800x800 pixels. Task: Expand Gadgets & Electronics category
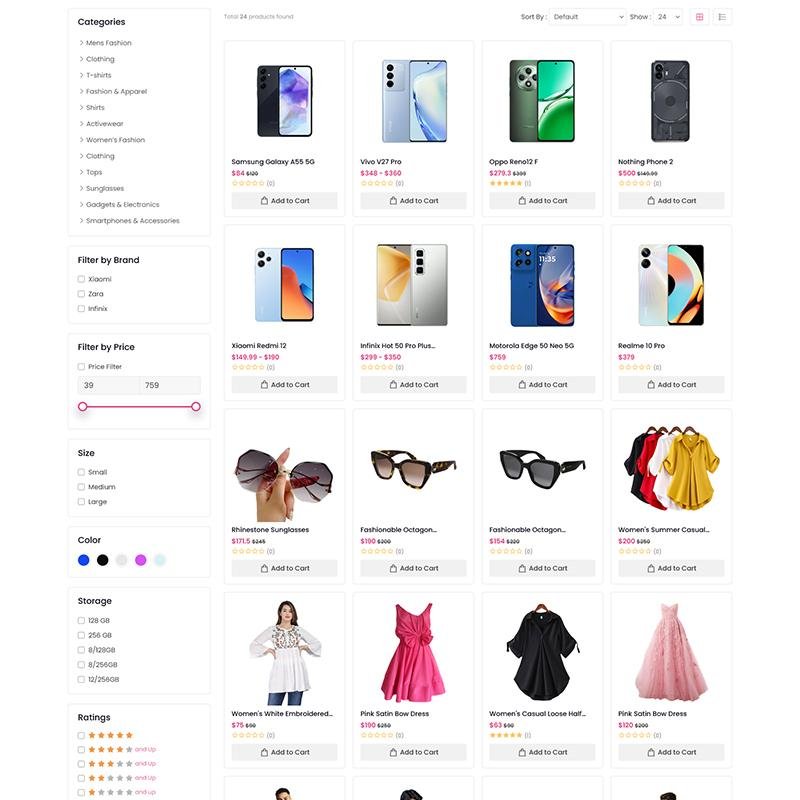tap(122, 205)
